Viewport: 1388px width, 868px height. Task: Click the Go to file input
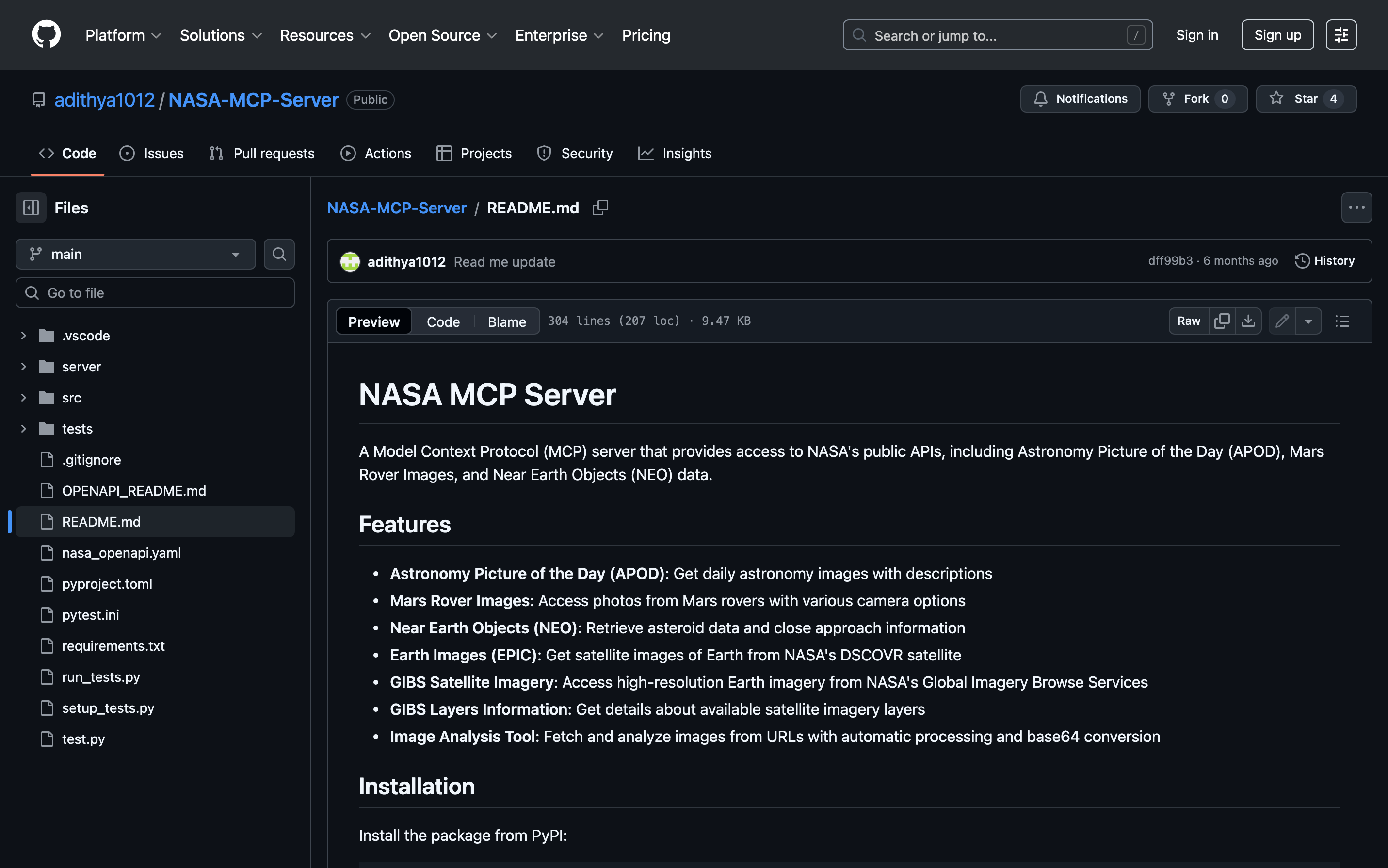click(155, 293)
